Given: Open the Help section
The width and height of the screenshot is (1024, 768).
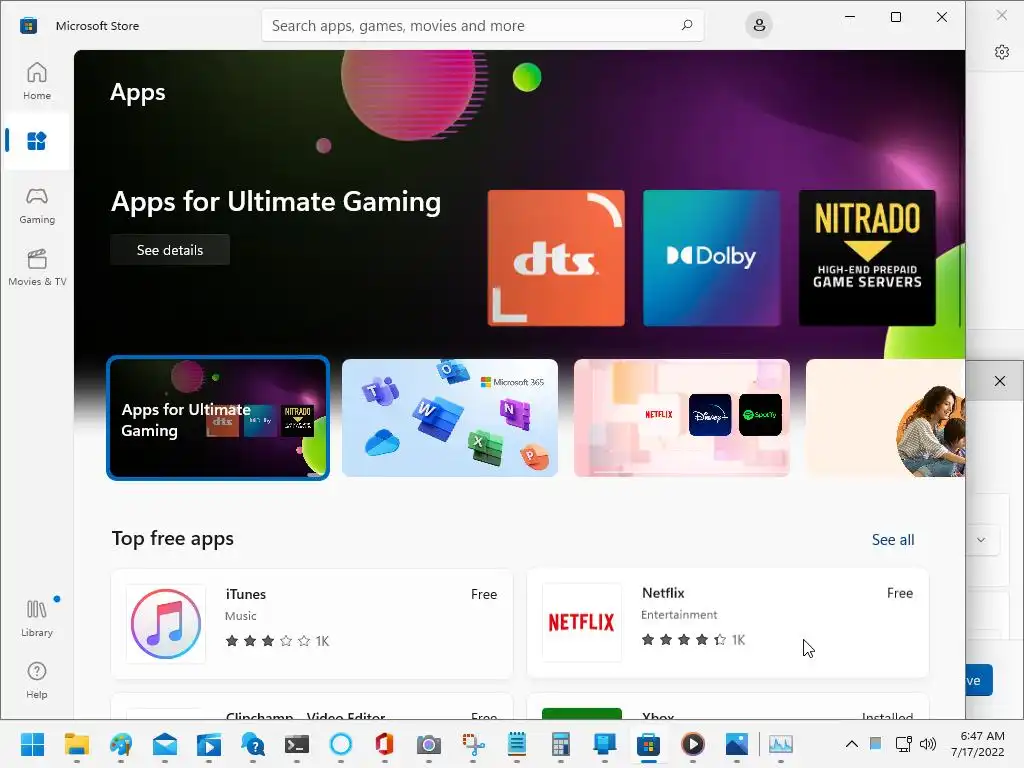Looking at the screenshot, I should tap(37, 680).
